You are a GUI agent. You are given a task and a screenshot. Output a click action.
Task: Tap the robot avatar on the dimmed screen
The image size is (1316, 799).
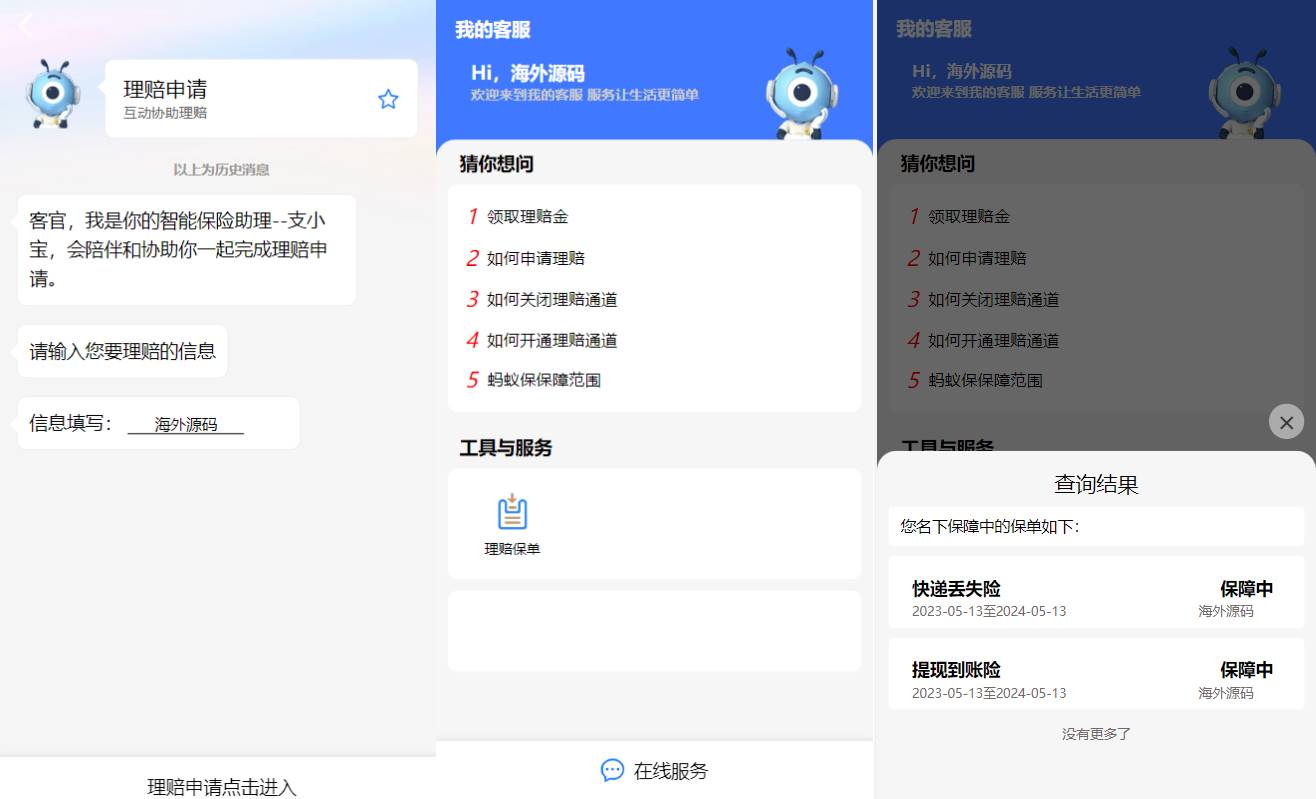point(1244,95)
